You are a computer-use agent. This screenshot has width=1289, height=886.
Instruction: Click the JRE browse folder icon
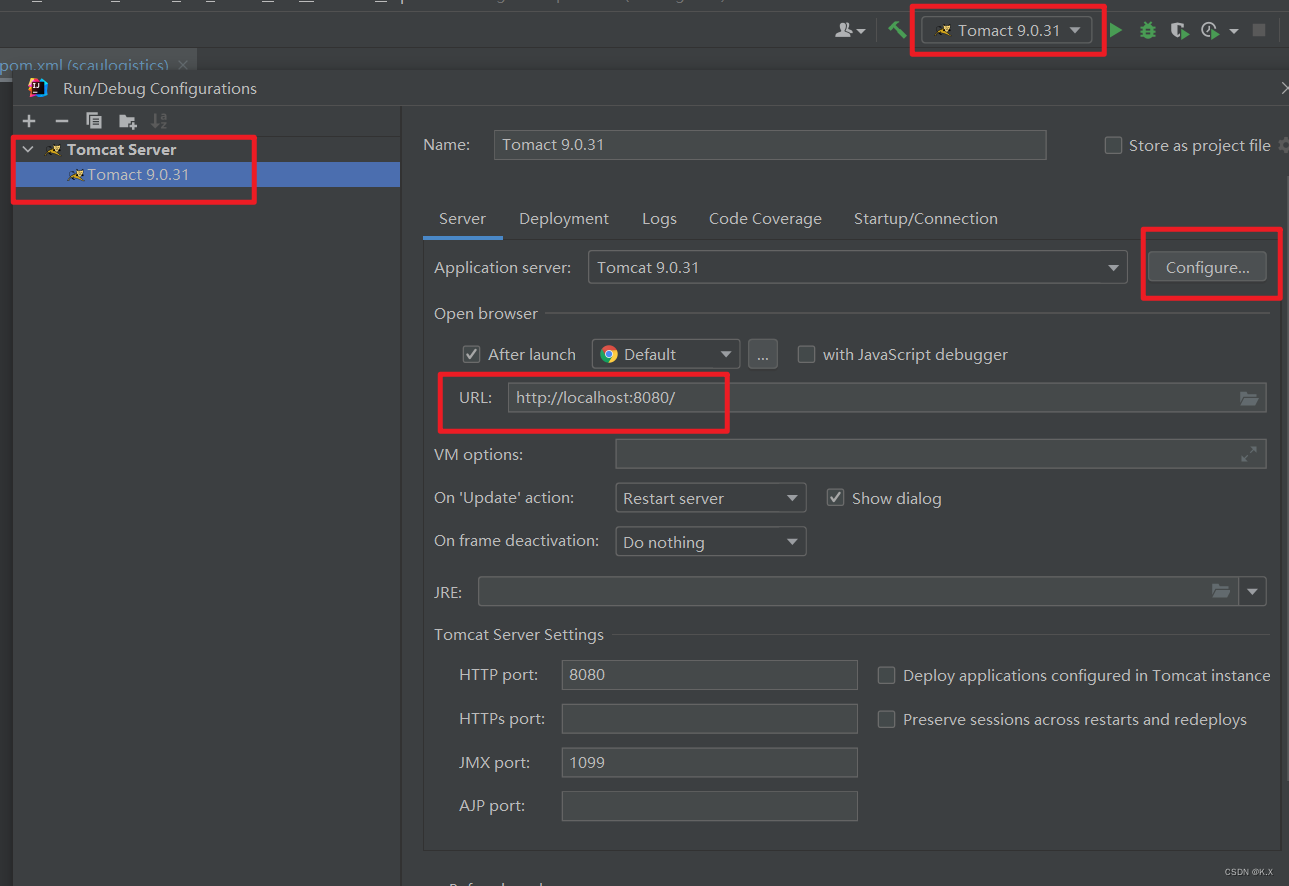(1221, 591)
